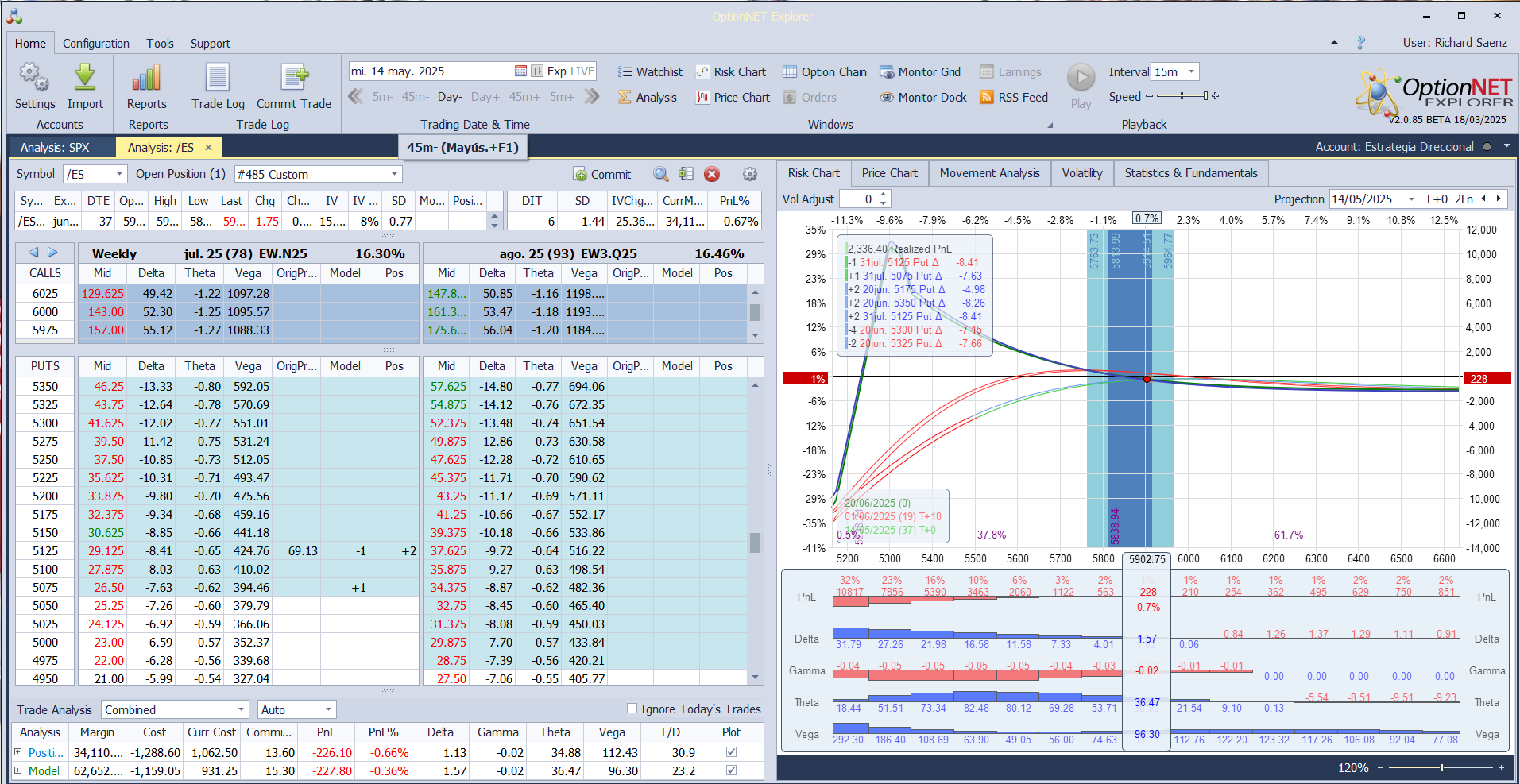This screenshot has height=784, width=1520.
Task: Open the Watchlist window
Action: [x=651, y=72]
